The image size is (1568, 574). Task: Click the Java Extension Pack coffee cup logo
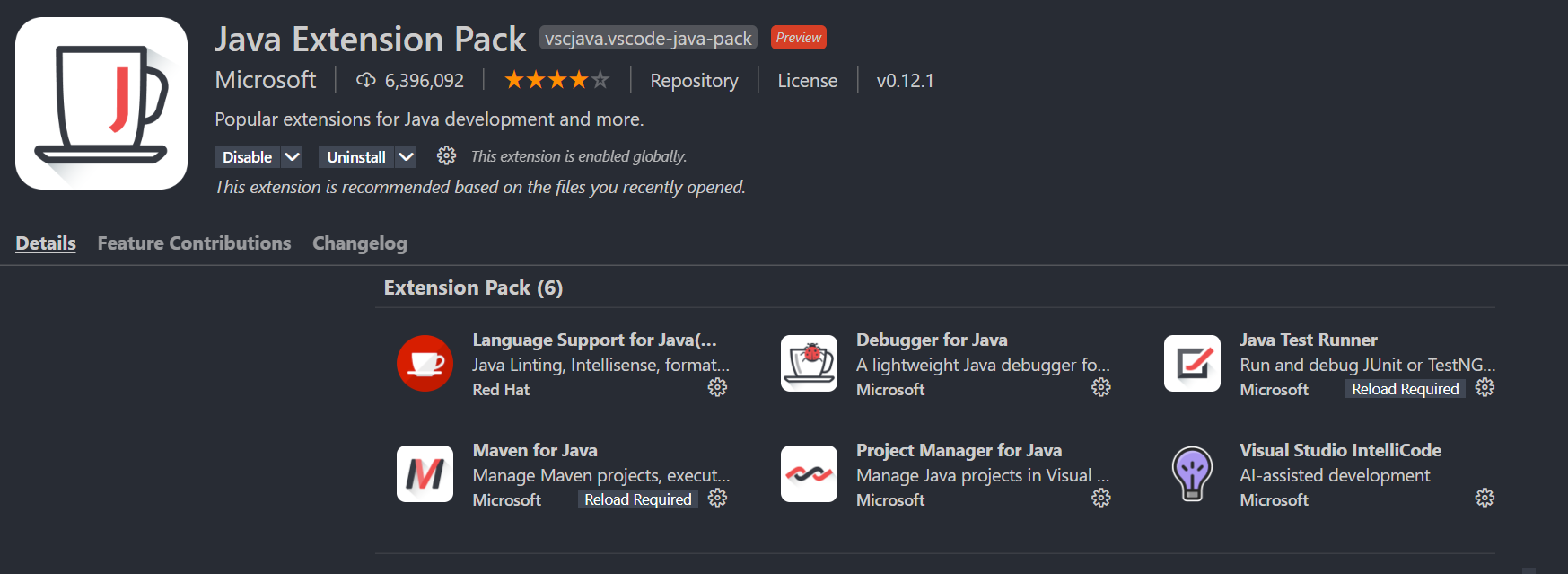(101, 103)
